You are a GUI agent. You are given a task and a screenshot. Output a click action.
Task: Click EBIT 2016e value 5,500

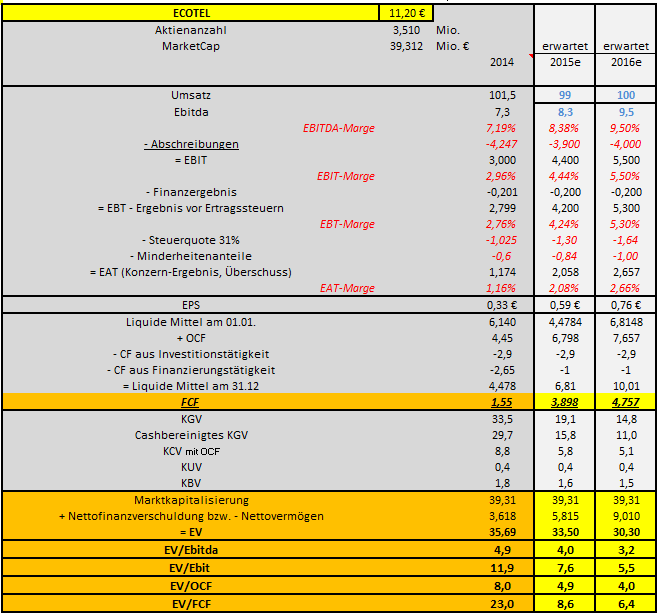626,160
